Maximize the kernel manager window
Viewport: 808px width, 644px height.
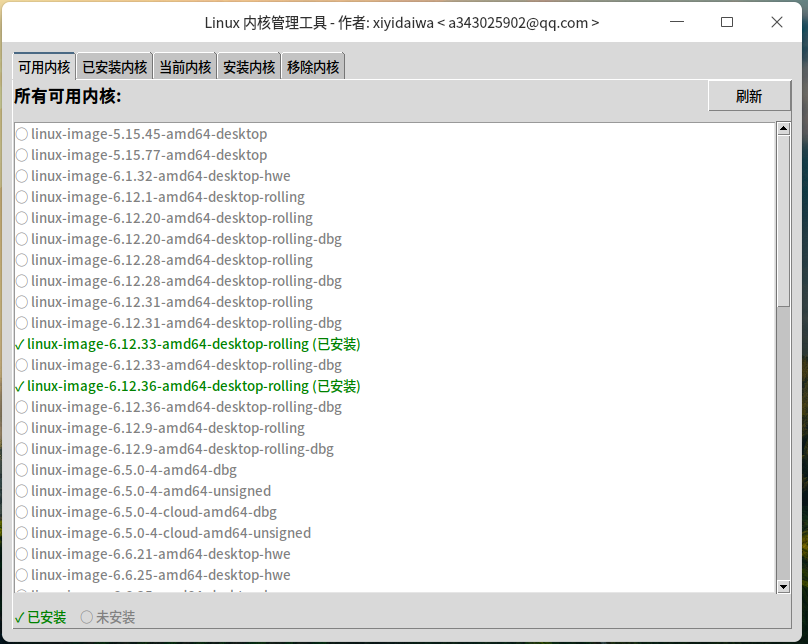727,22
